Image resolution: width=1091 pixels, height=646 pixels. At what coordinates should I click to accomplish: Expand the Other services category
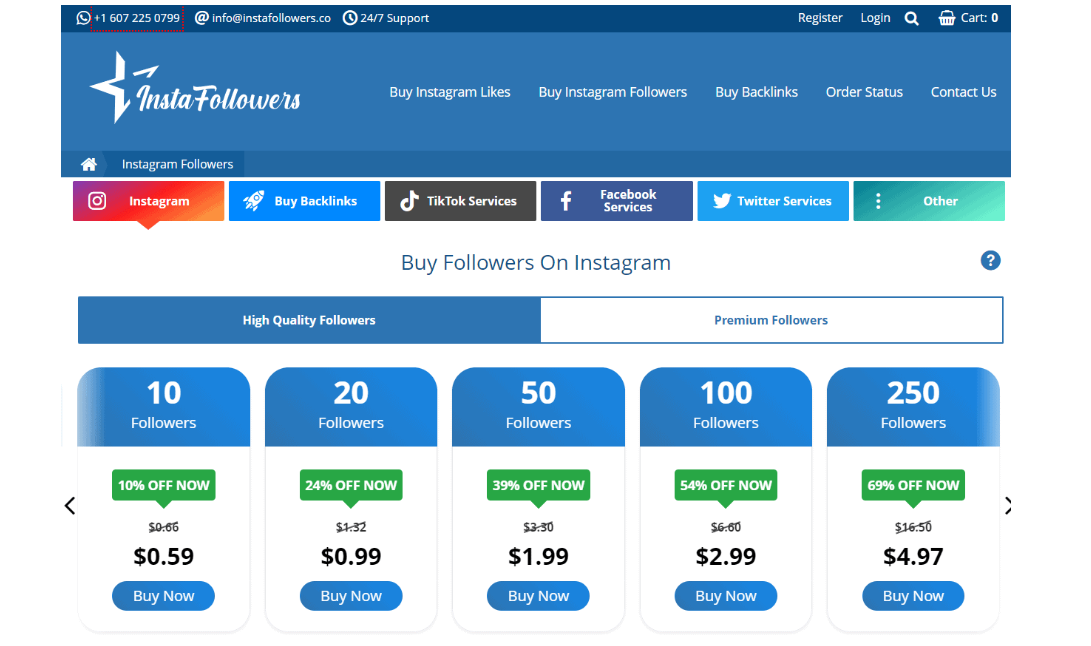tap(929, 201)
